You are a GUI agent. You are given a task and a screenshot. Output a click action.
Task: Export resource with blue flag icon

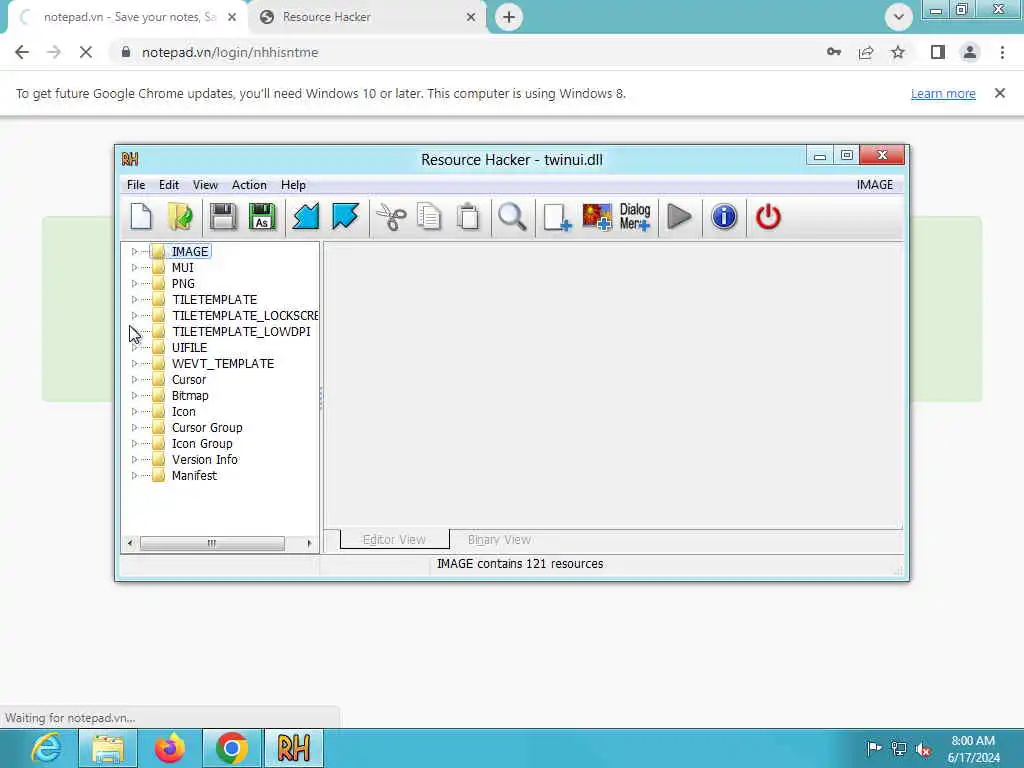click(345, 217)
